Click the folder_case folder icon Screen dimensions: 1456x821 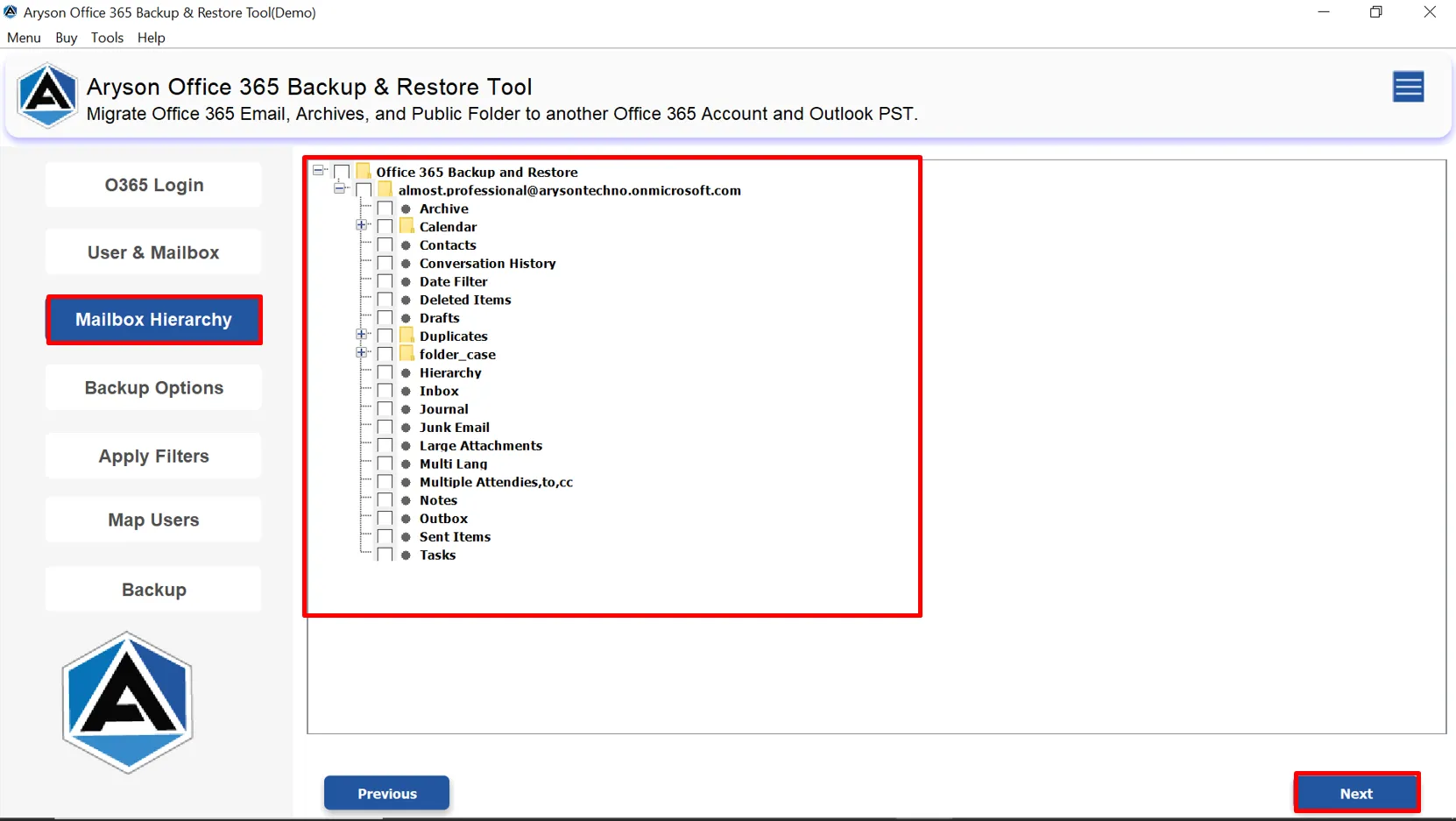point(406,354)
